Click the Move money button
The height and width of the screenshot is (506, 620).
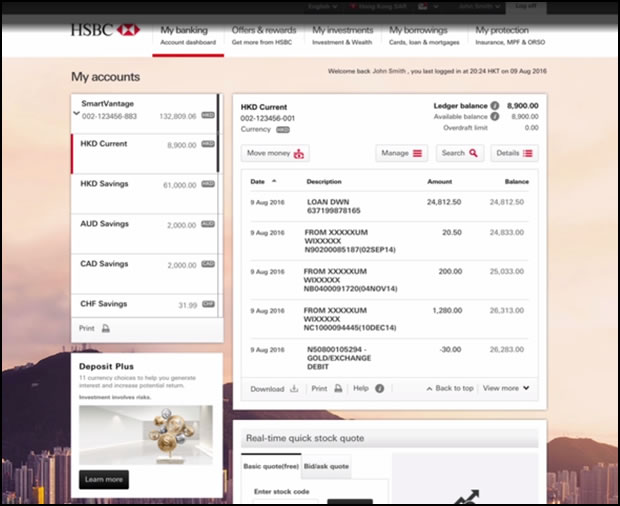(275, 153)
